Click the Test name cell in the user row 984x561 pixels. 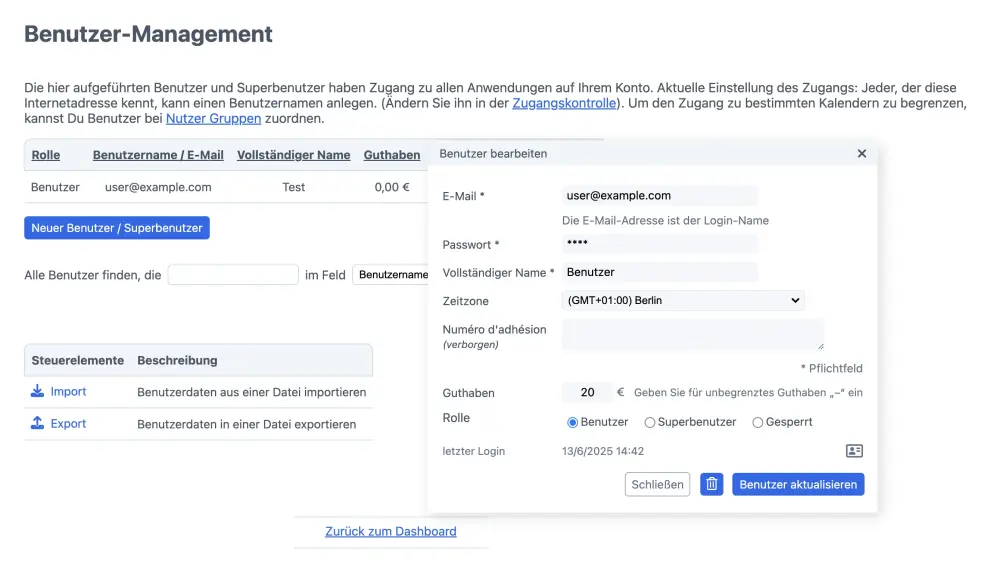(294, 187)
